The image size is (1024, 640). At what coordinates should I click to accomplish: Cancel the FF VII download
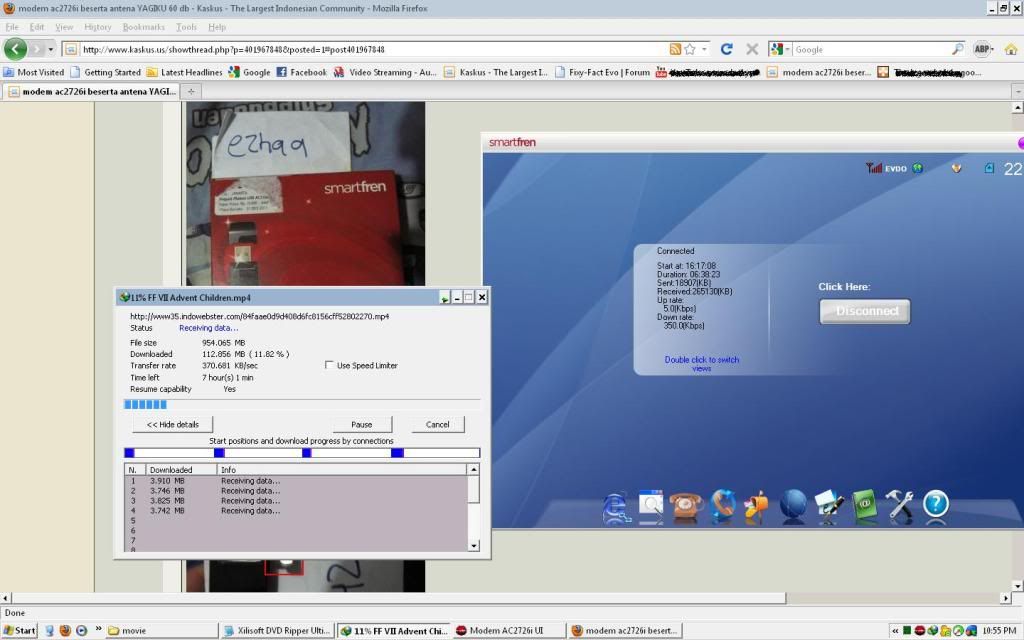tap(438, 424)
